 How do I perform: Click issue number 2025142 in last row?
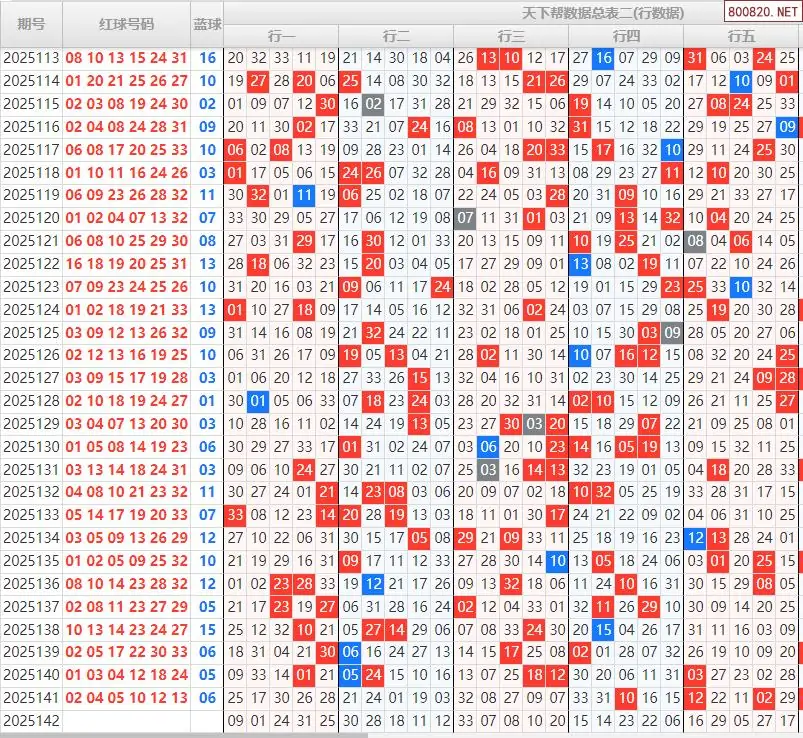coord(31,720)
